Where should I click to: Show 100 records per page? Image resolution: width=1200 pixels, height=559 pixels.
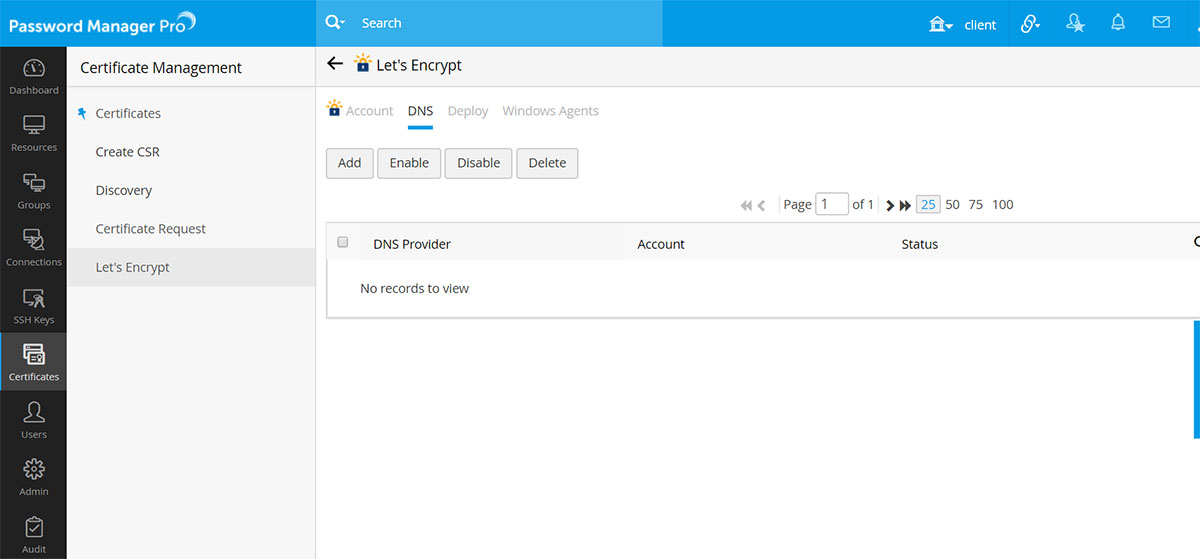pyautogui.click(x=1003, y=204)
